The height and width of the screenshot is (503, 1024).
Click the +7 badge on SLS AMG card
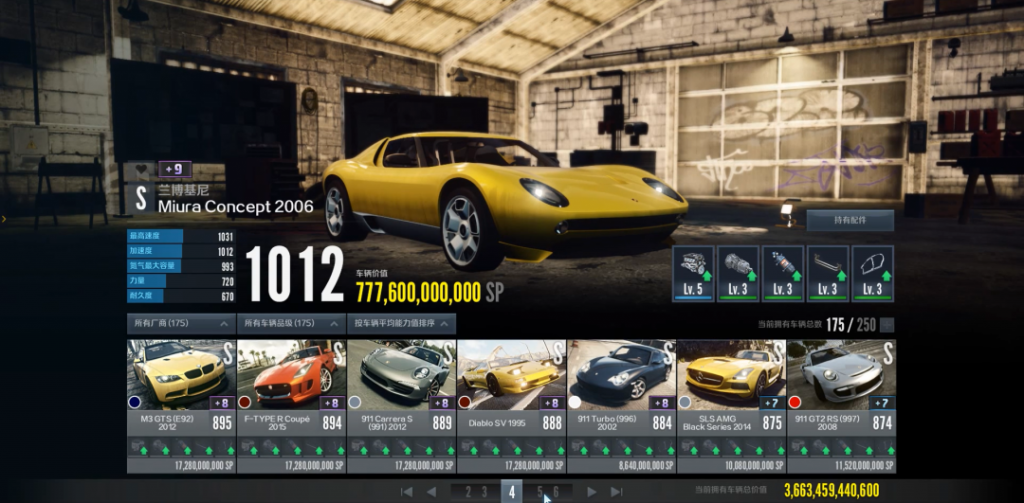[773, 402]
